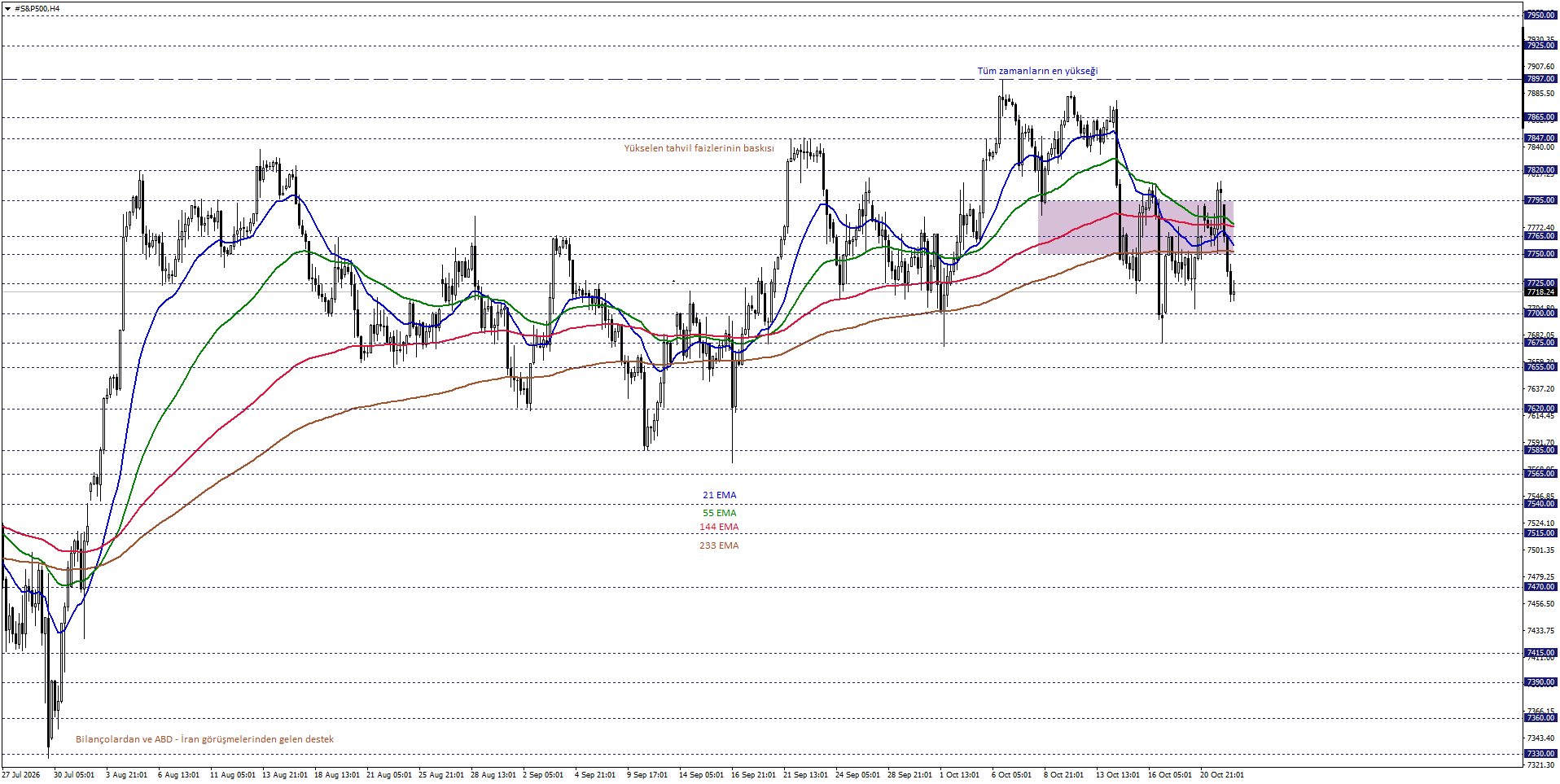Click the '6 Oct 05:01' time label
The image size is (1560, 784).
tap(1012, 775)
